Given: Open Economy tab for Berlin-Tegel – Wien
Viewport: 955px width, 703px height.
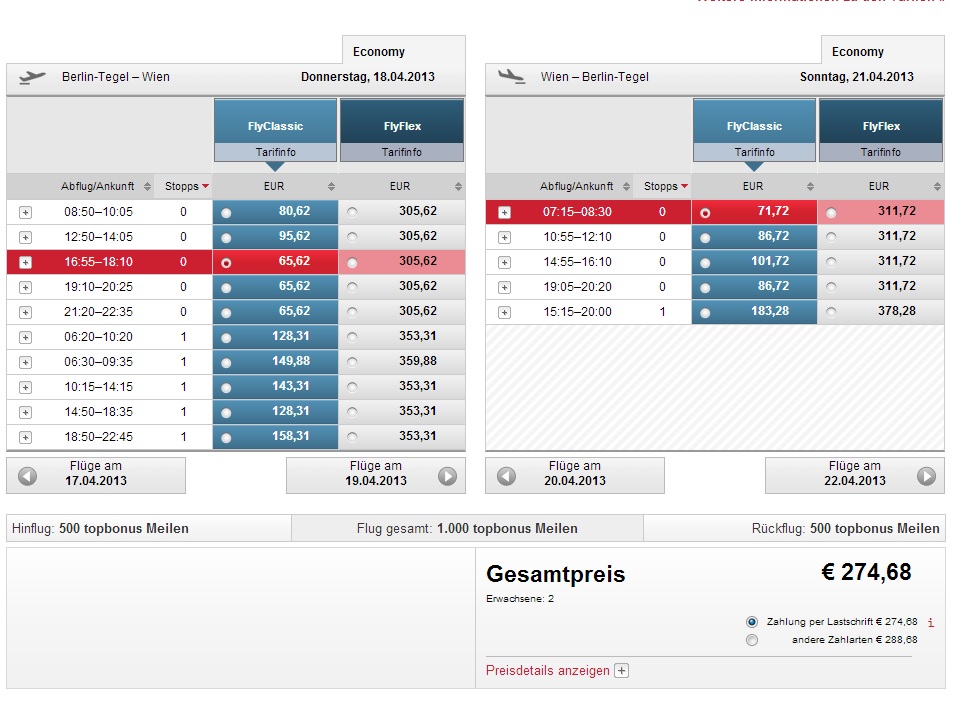Looking at the screenshot, I should click(379, 52).
